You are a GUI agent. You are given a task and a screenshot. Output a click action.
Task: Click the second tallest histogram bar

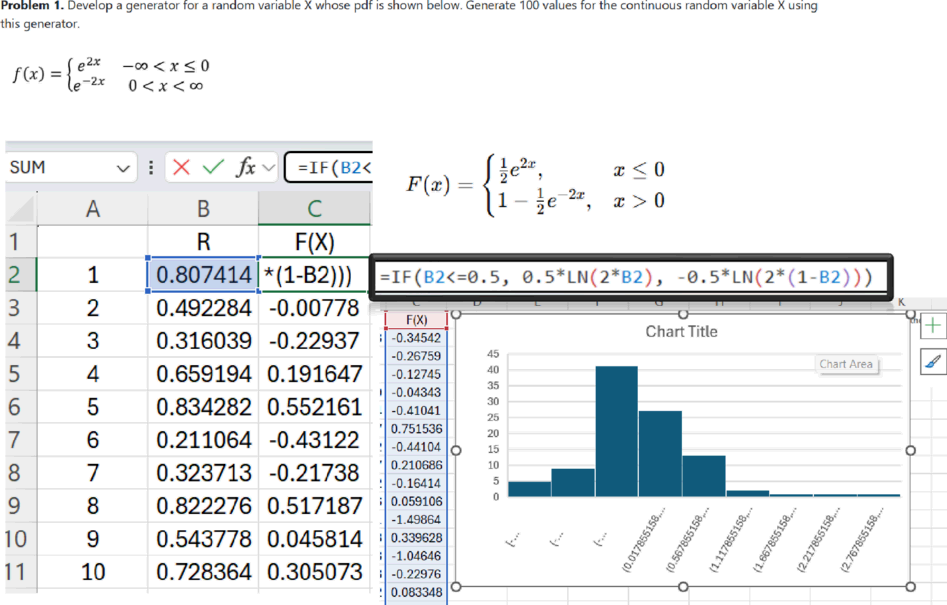(660, 453)
